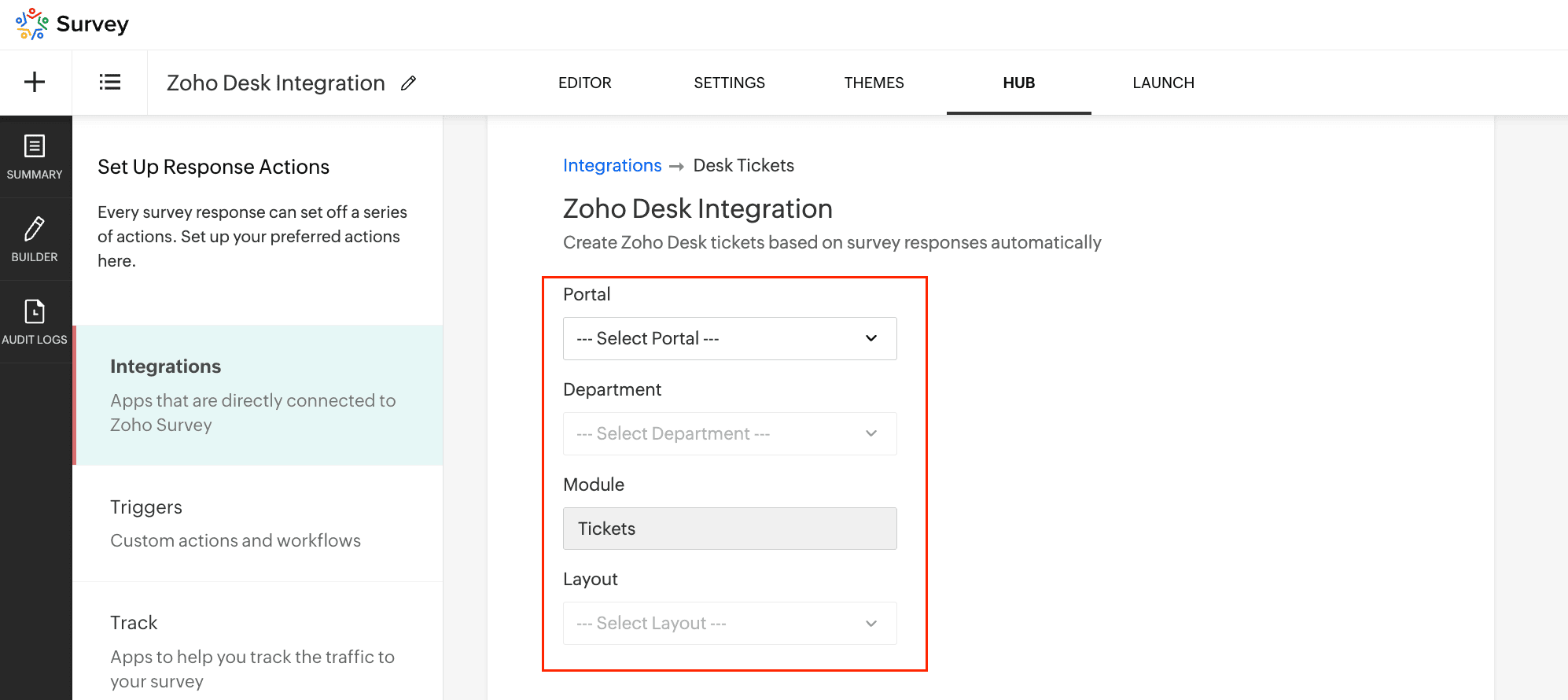Click the Zoho Survey logo icon
This screenshot has height=700, width=1568.
pyautogui.click(x=31, y=24)
